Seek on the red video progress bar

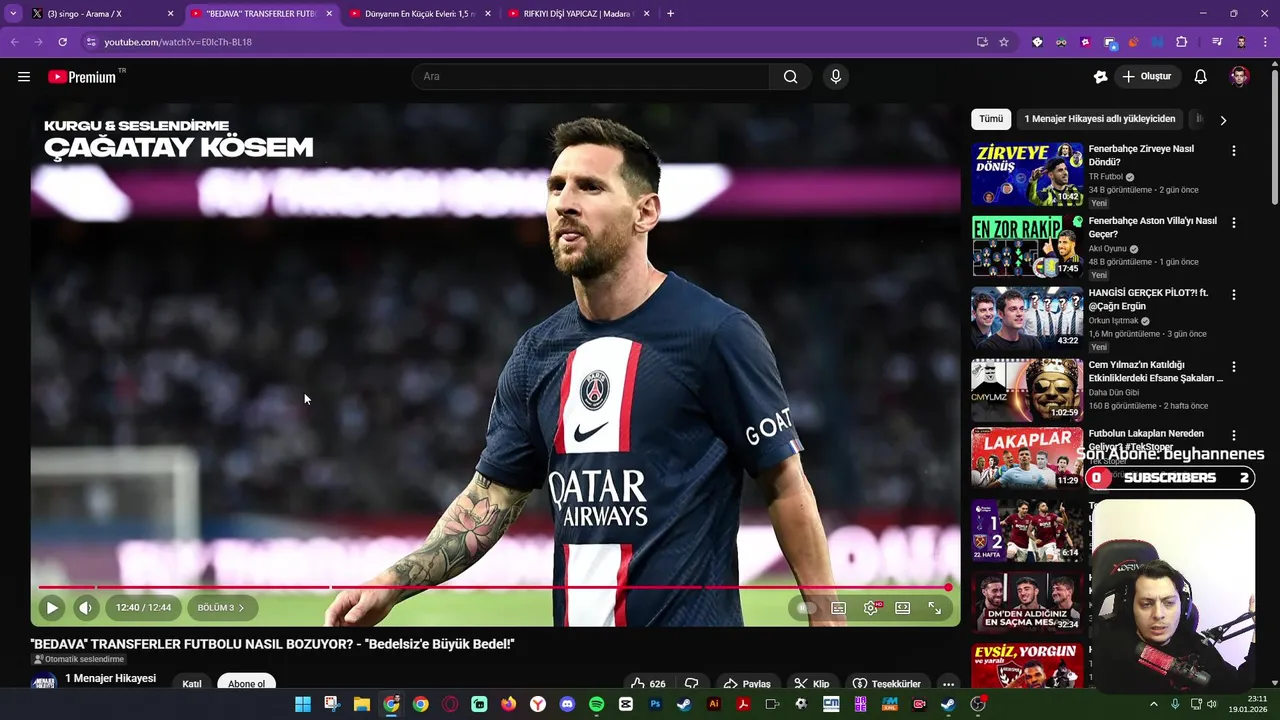coord(495,587)
